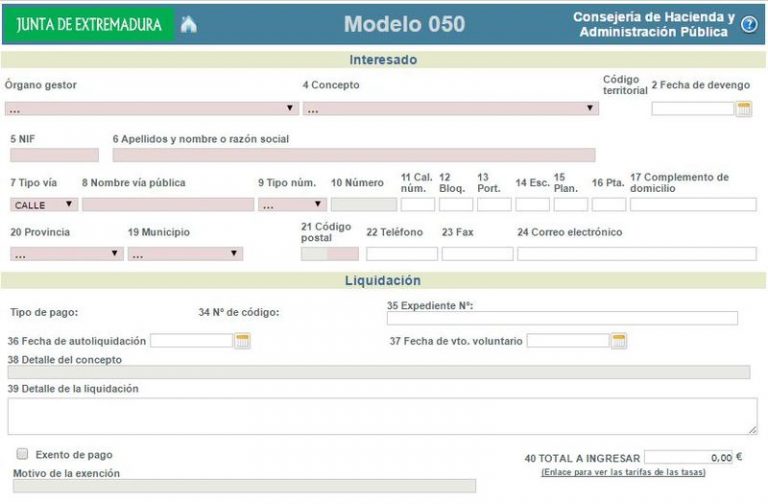Follow the link to view tarifas de las tasas
This screenshot has height=504, width=768.
623,472
